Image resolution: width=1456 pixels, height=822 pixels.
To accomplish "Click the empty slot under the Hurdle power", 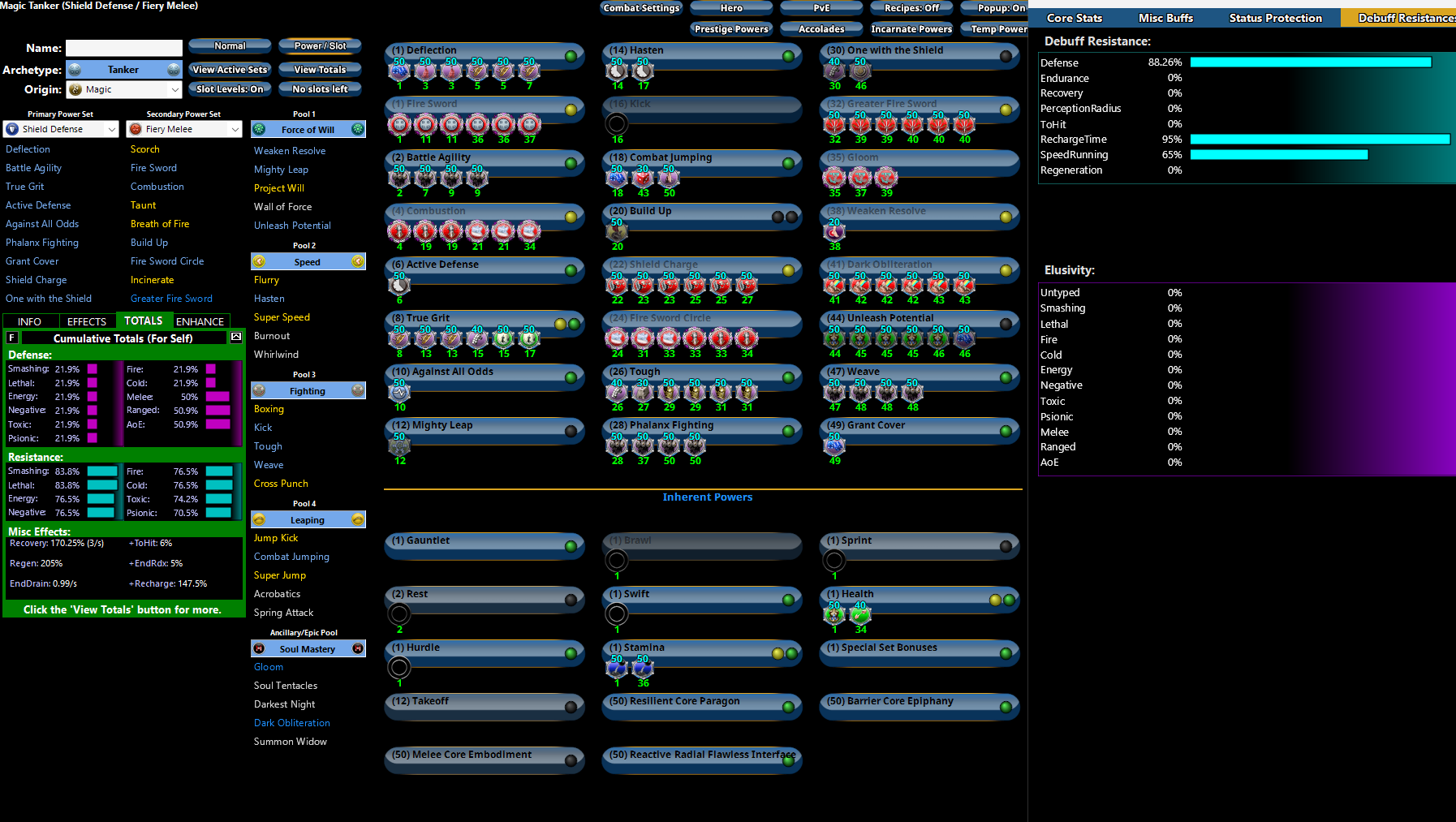I will [399, 668].
